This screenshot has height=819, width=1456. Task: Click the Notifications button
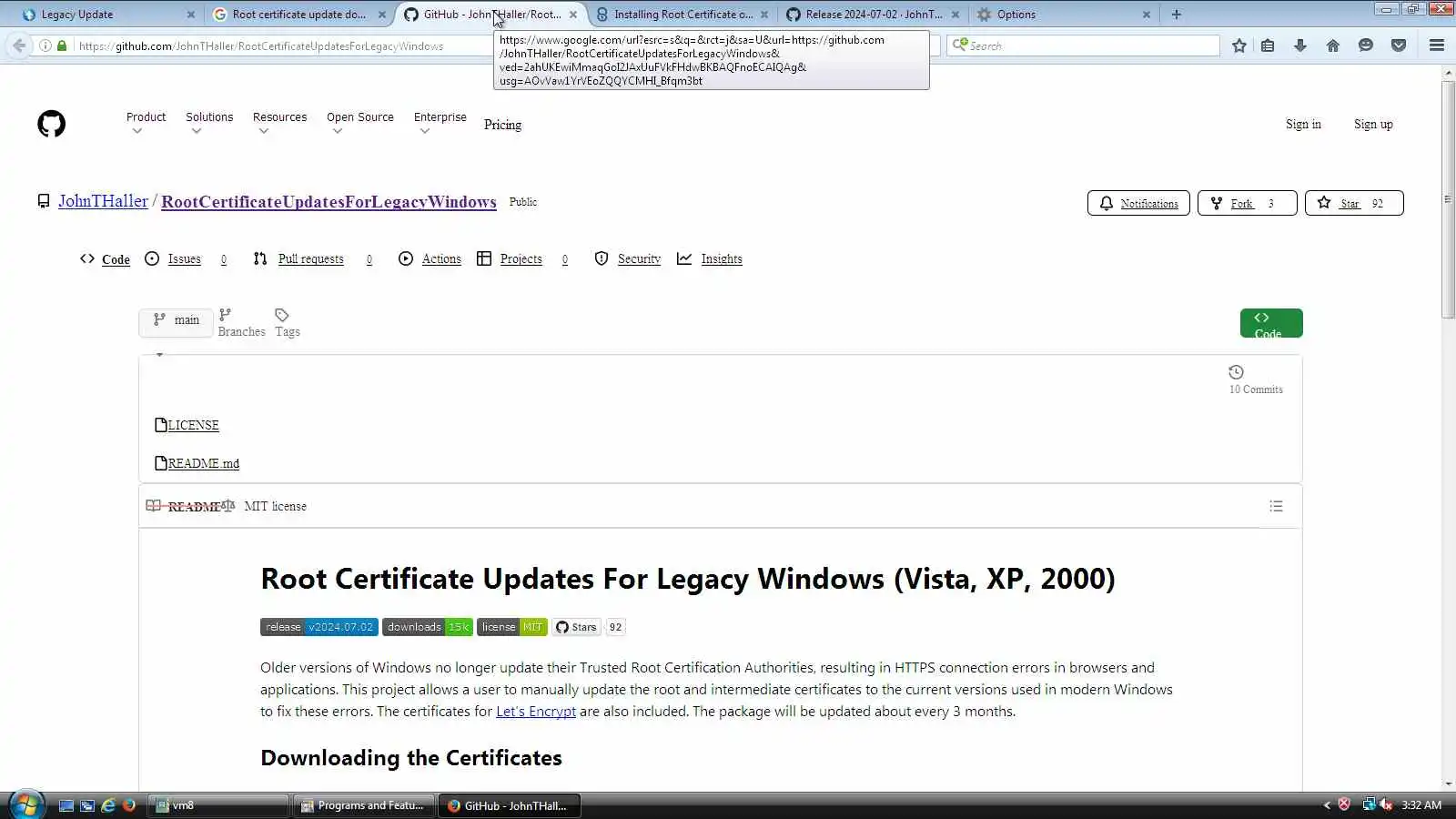pos(1138,203)
